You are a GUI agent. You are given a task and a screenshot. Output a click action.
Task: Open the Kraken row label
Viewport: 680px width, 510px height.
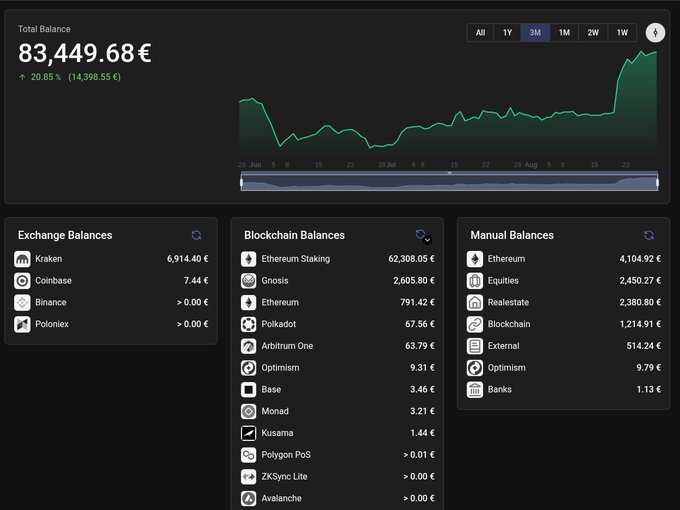[x=49, y=259]
